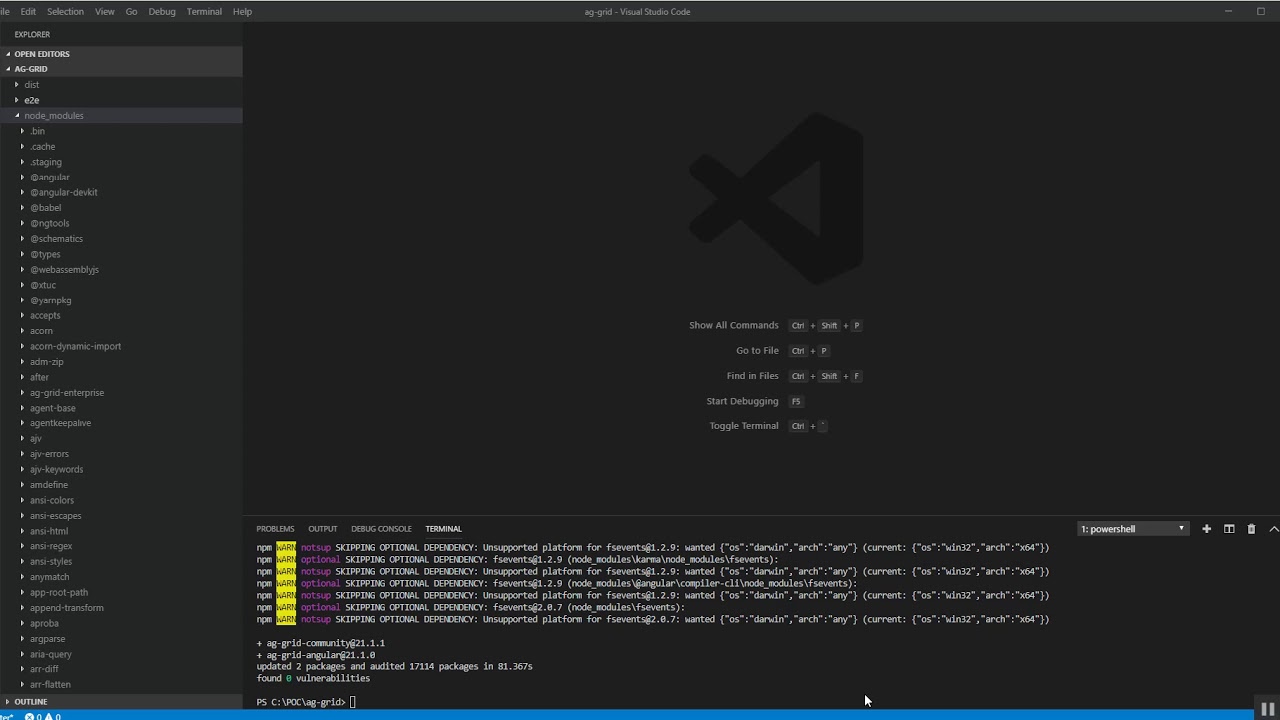
Task: Expand the ag-grid-enterprise folder arrow
Action: 22,393
